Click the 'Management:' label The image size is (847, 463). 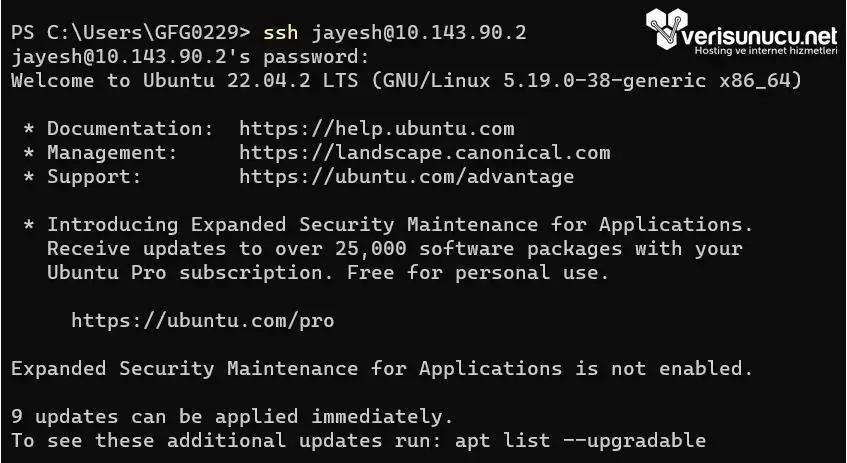[x=112, y=153]
